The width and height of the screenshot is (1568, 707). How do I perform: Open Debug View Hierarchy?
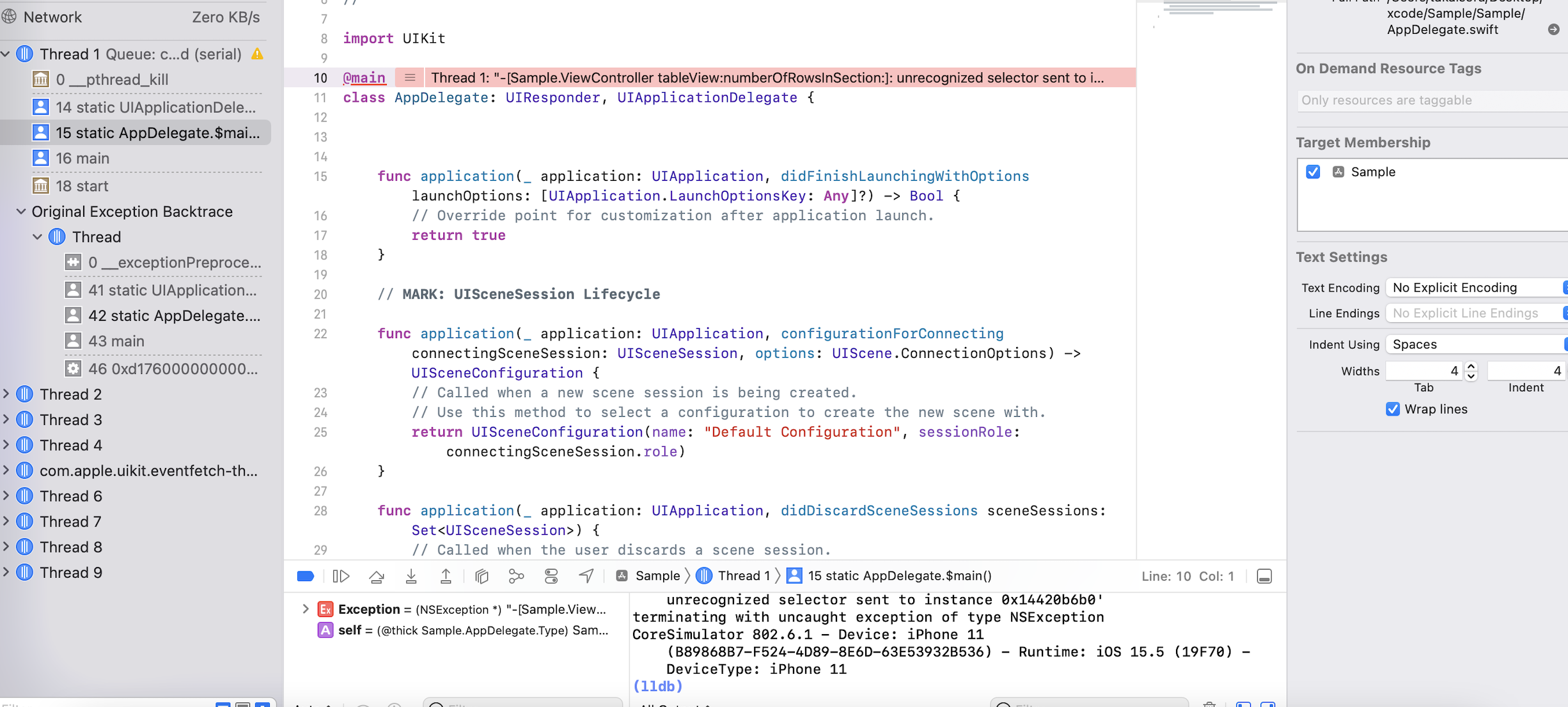tap(482, 576)
